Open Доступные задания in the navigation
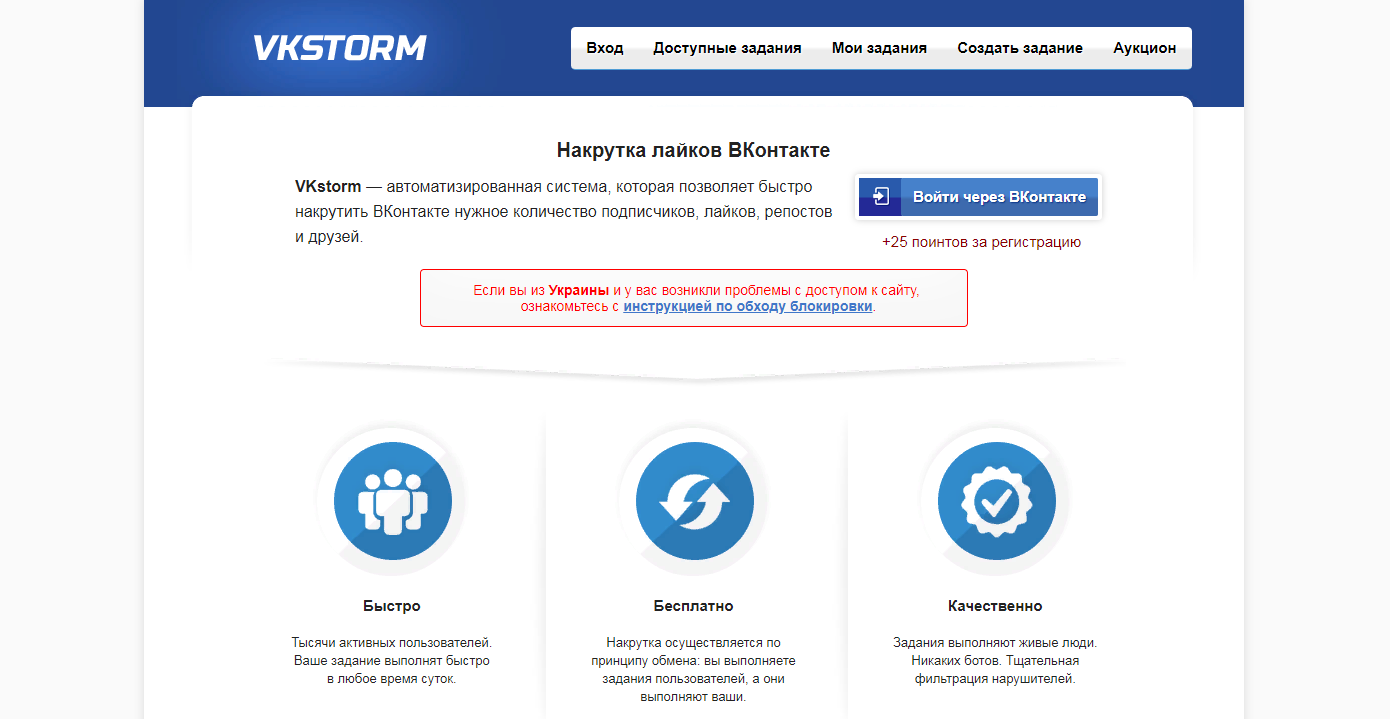Screen dimensions: 1390x719 727,48
